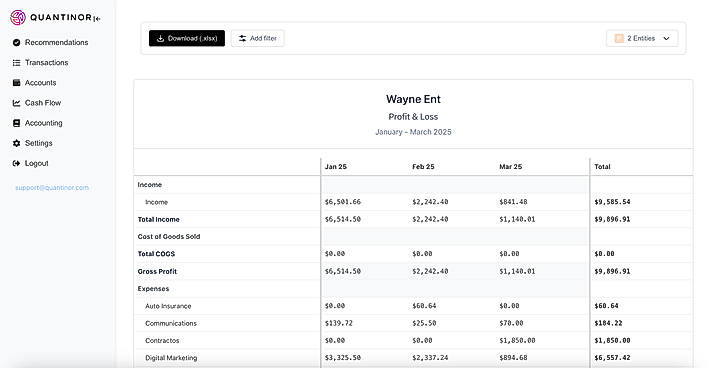Click the Total Income row label

coord(159,219)
